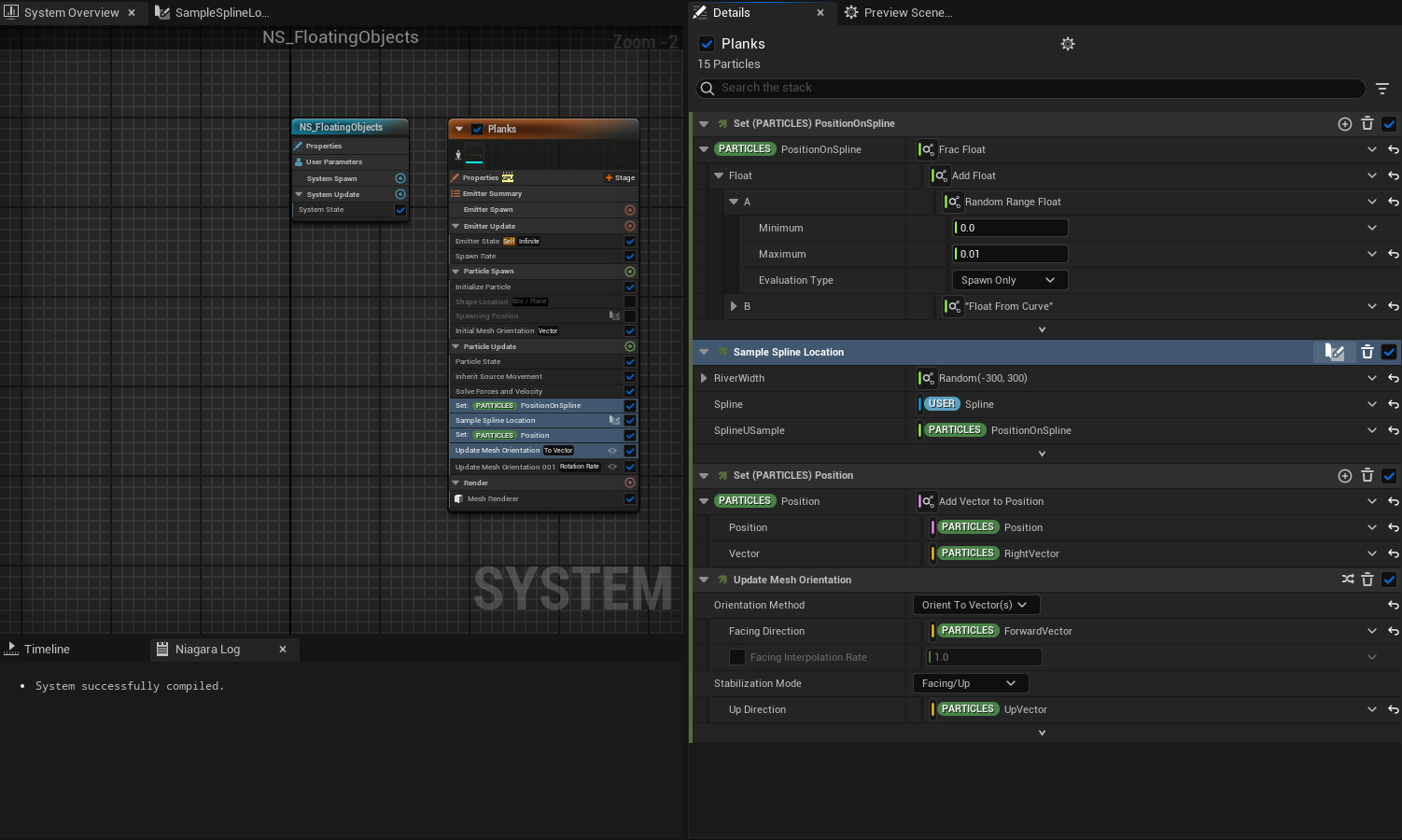Open the Orientation Method dropdown

[x=975, y=605]
